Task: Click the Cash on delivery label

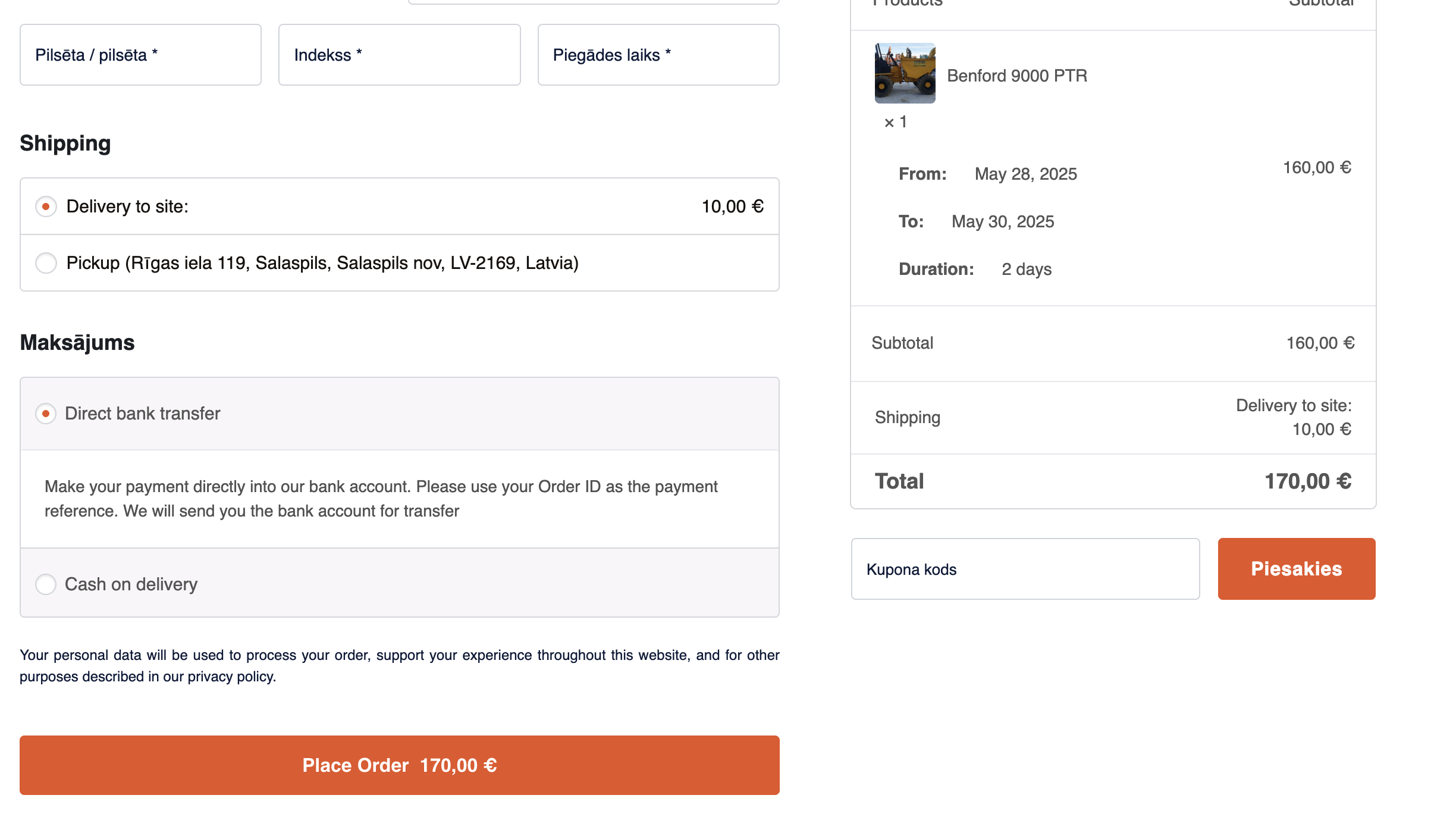Action: (131, 584)
